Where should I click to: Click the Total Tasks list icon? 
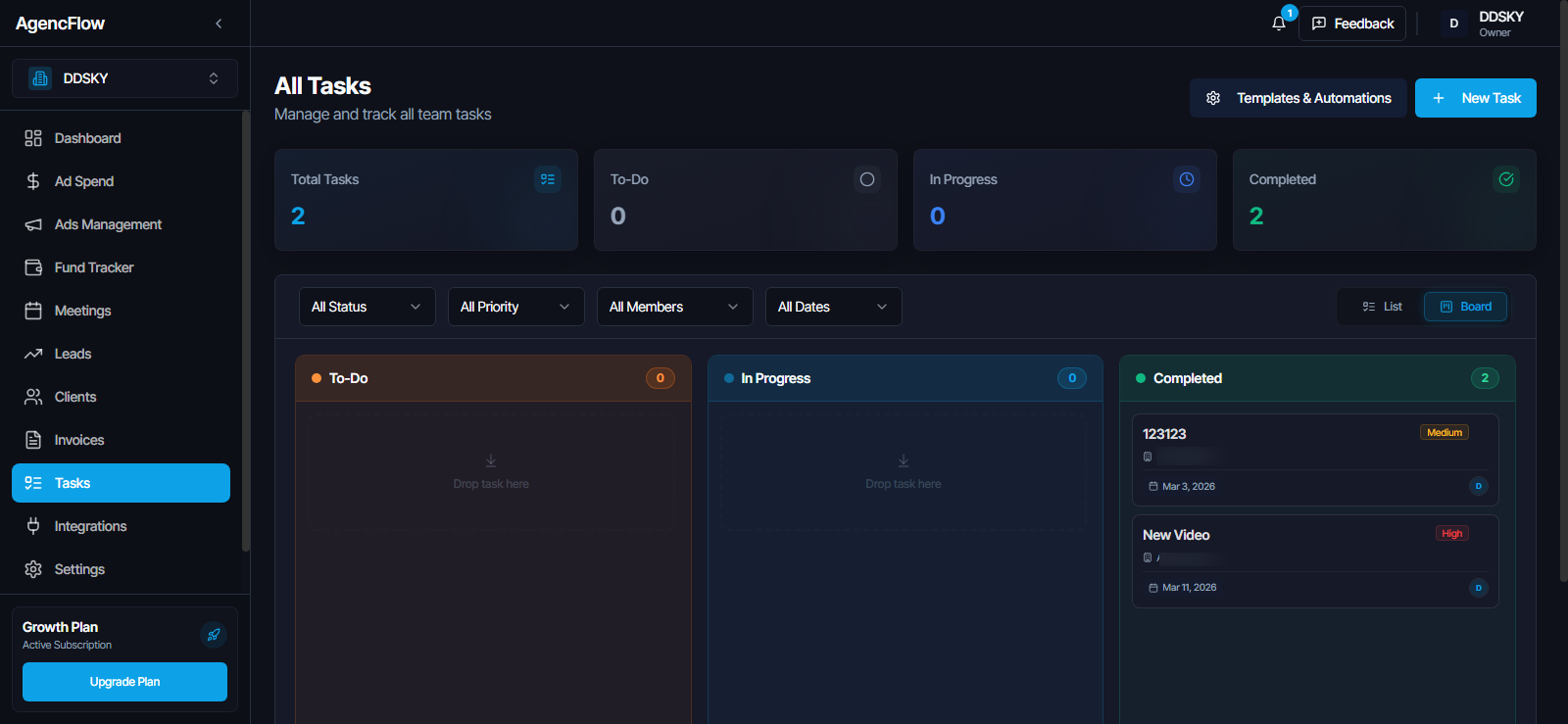click(548, 179)
